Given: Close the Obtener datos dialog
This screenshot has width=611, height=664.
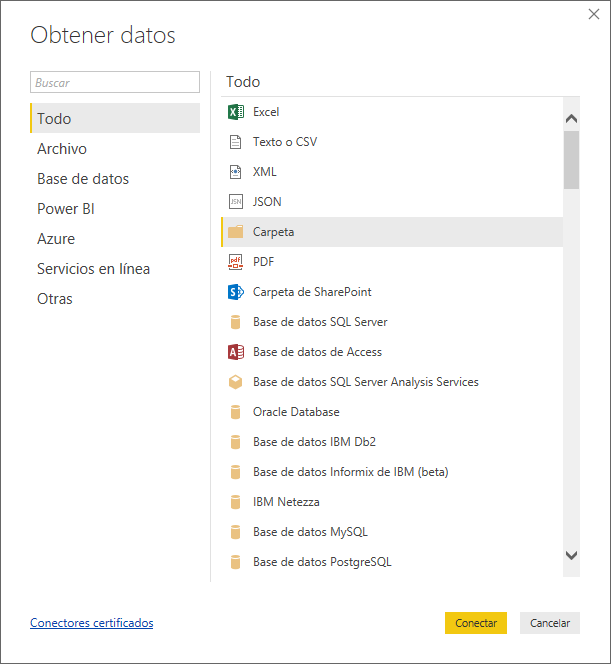Looking at the screenshot, I should 594,14.
